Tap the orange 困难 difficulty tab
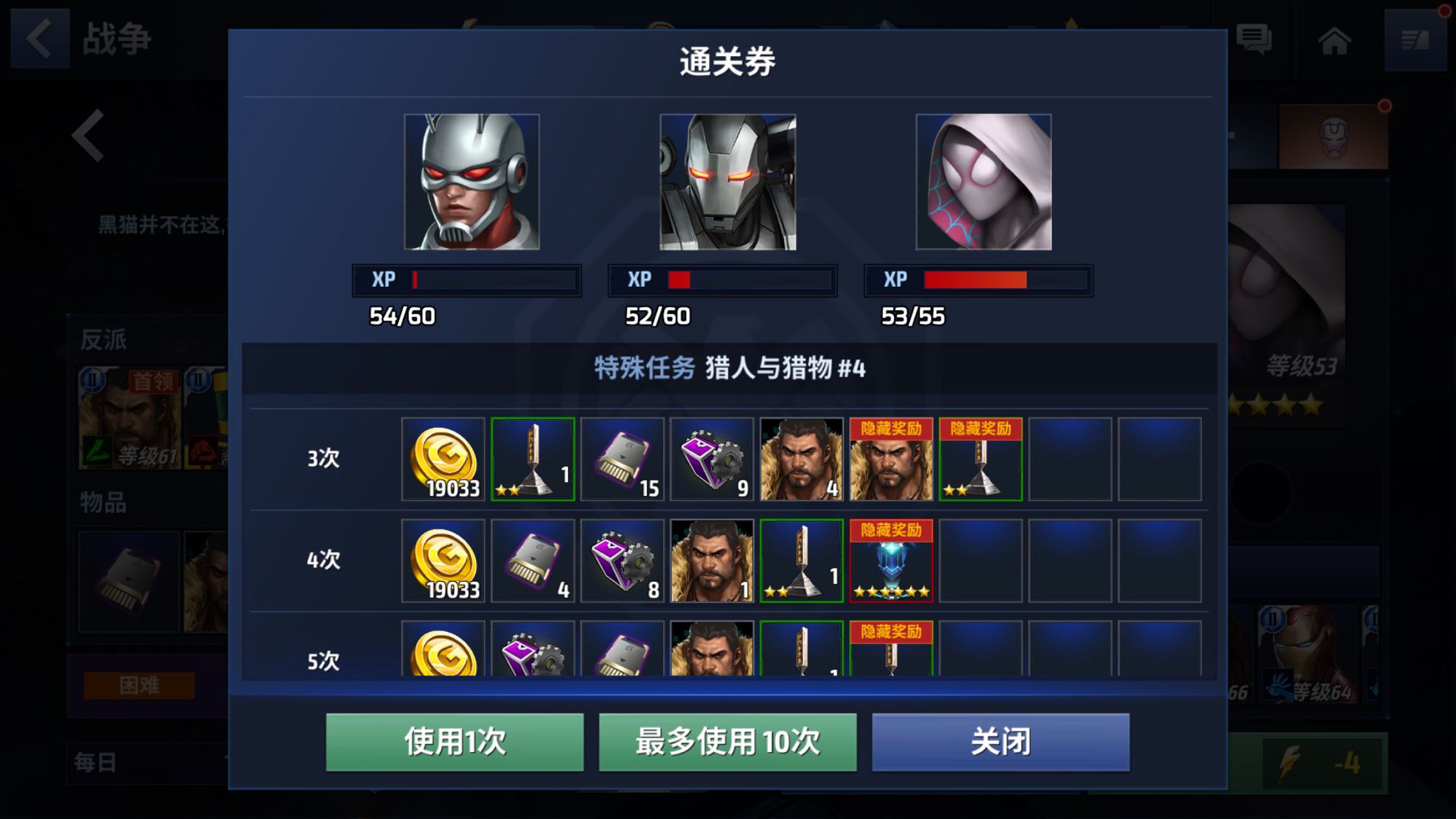This screenshot has height=819, width=1456. (x=139, y=685)
